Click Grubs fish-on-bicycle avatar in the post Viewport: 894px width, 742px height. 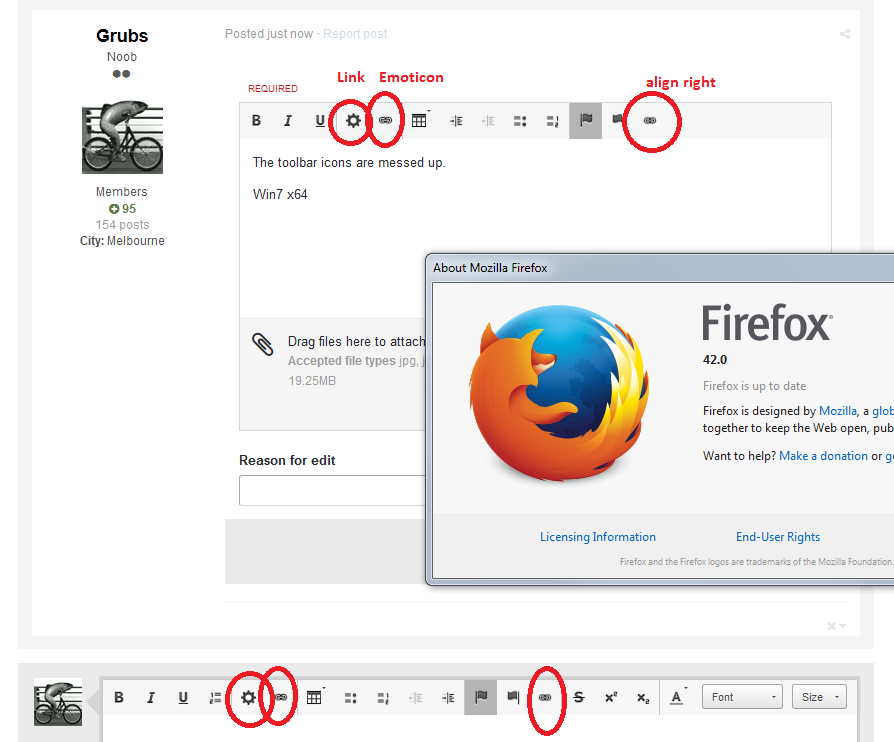[122, 137]
